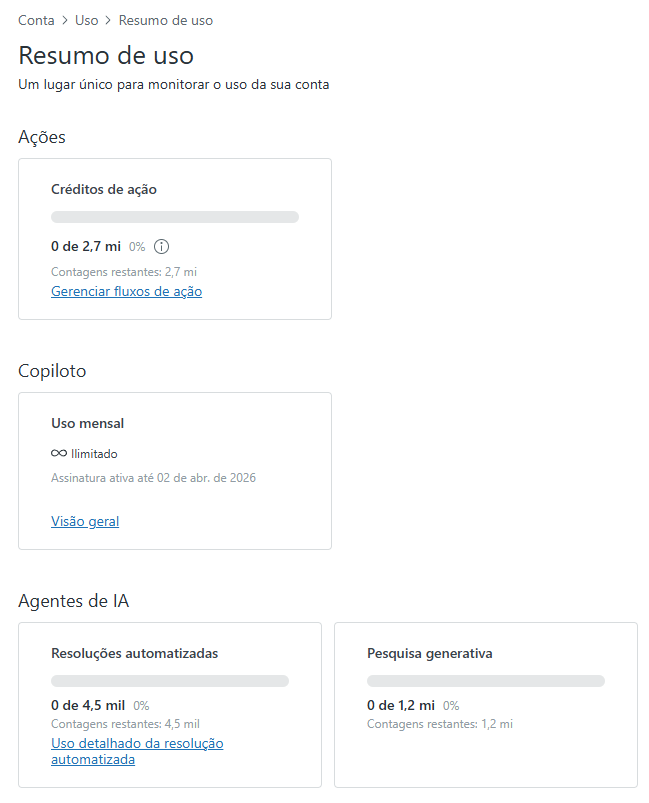
Task: Select the Pesquisa generativa card title
Action: click(x=430, y=653)
